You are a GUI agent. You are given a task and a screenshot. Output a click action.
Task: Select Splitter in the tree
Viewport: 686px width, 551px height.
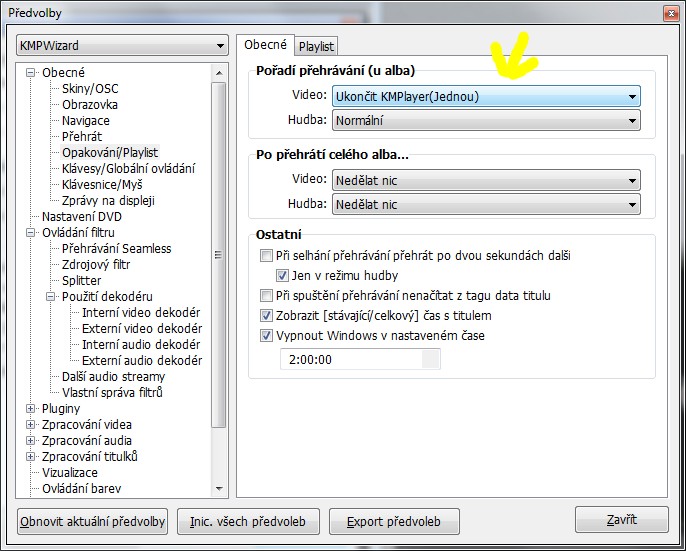[81, 281]
